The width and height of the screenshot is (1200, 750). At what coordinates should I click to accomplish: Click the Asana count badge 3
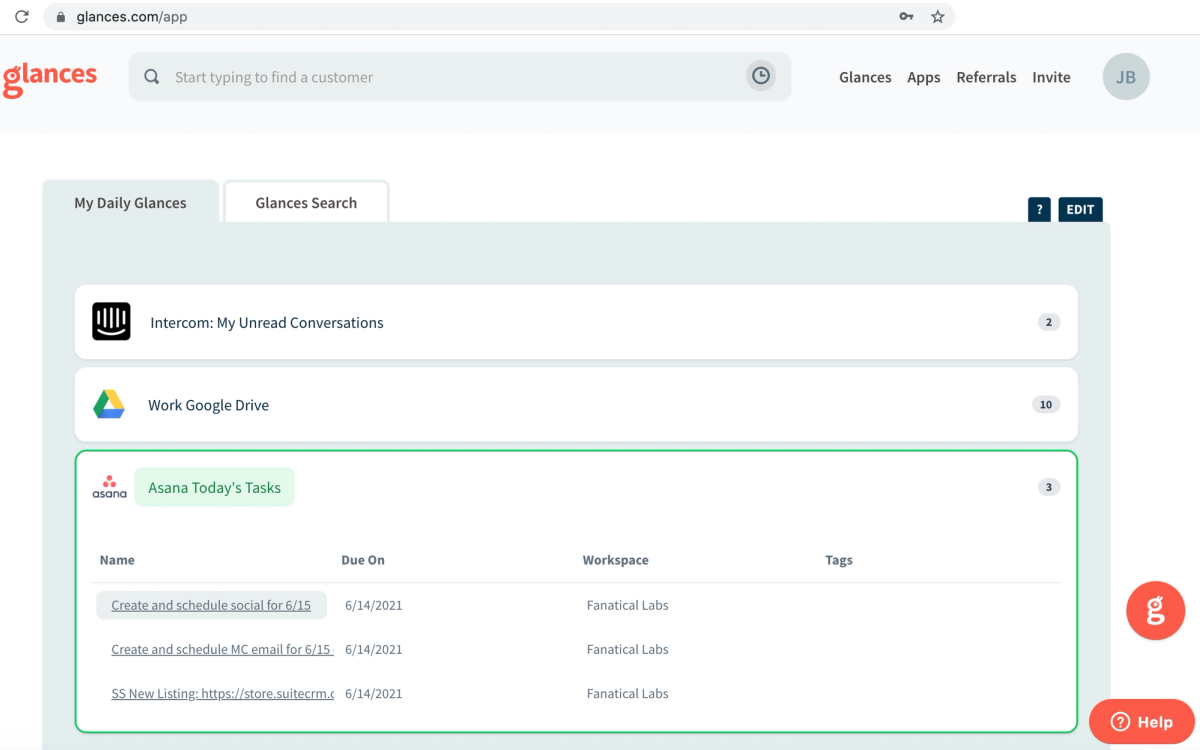tap(1049, 487)
